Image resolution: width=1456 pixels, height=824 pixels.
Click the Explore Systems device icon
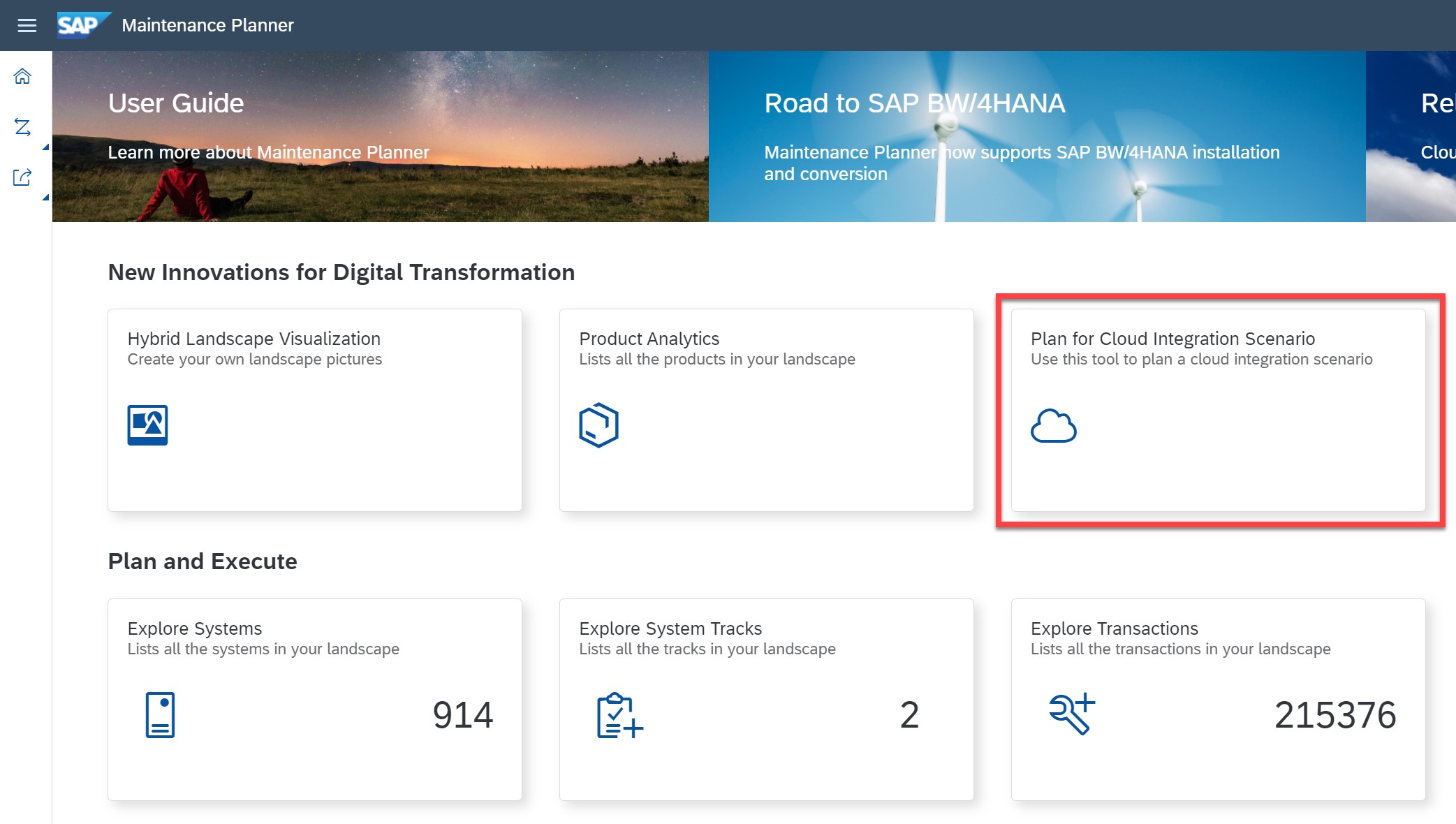(x=160, y=714)
